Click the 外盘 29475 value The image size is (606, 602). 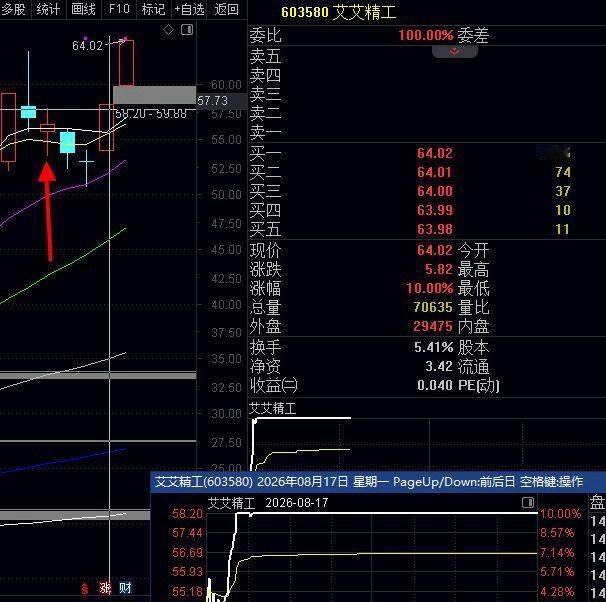[x=433, y=327]
